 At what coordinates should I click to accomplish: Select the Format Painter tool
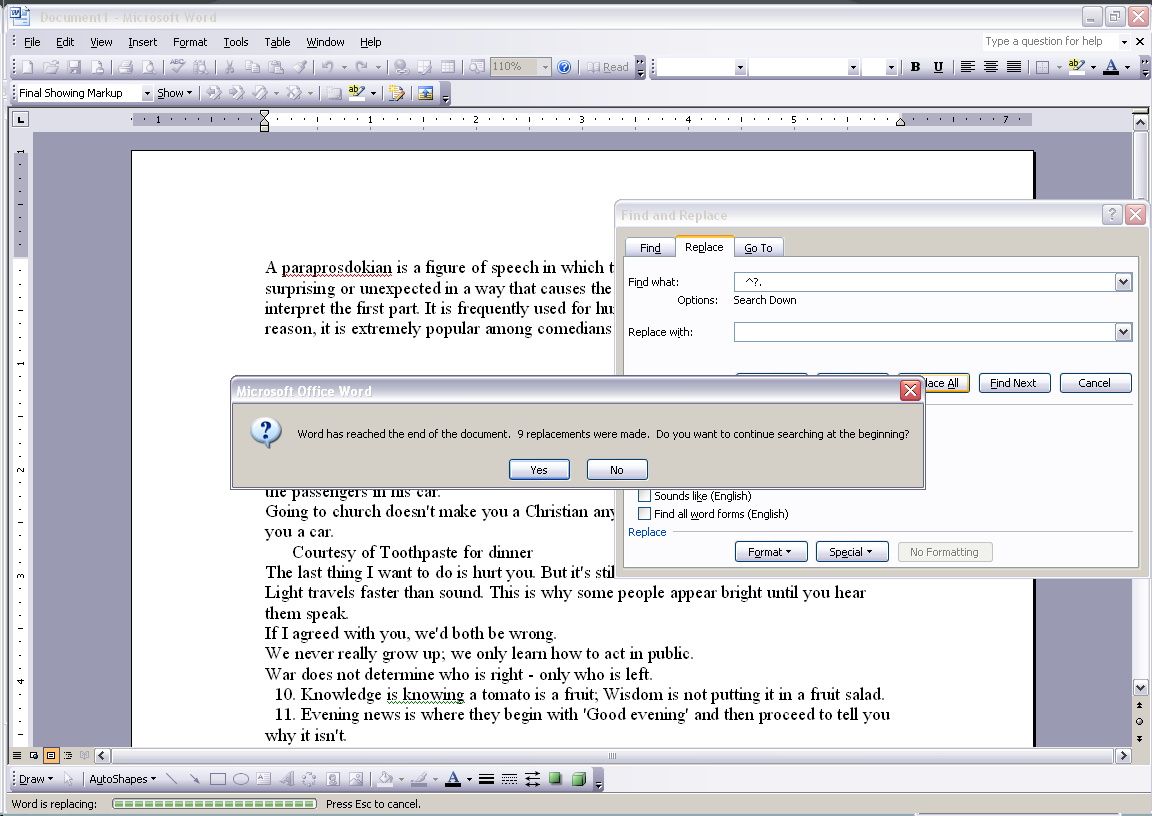point(299,66)
